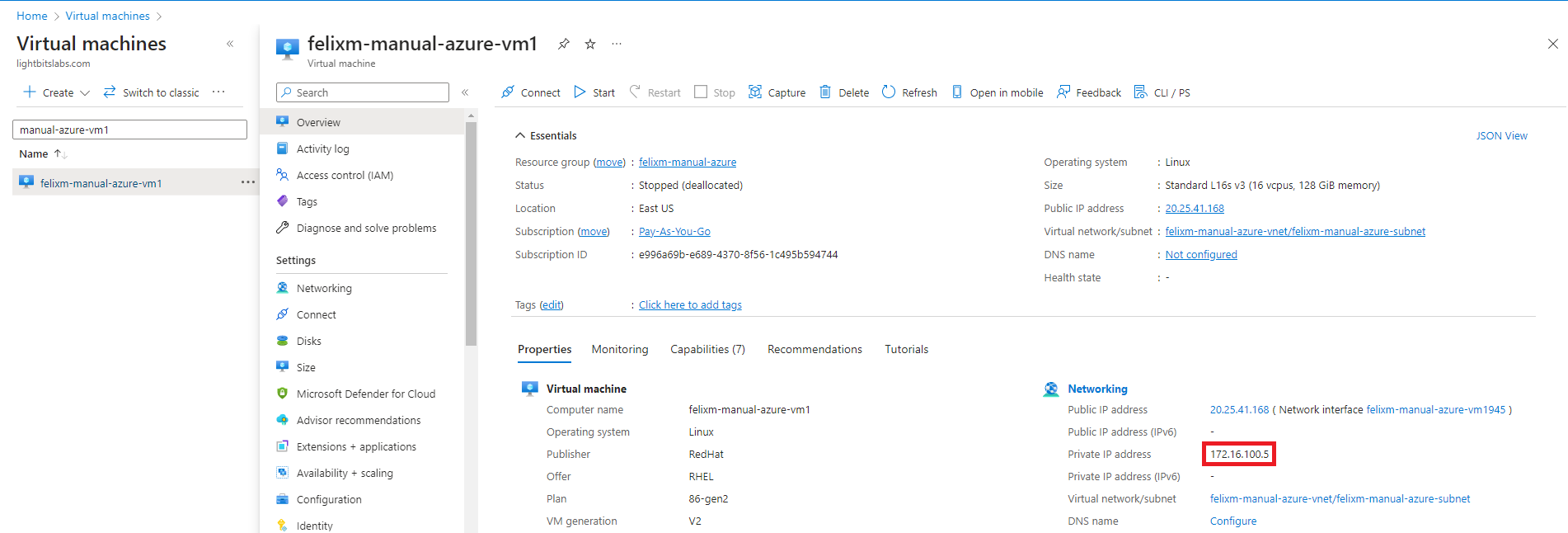Open public IP 20.25.41.168 in Essentials

click(1195, 208)
